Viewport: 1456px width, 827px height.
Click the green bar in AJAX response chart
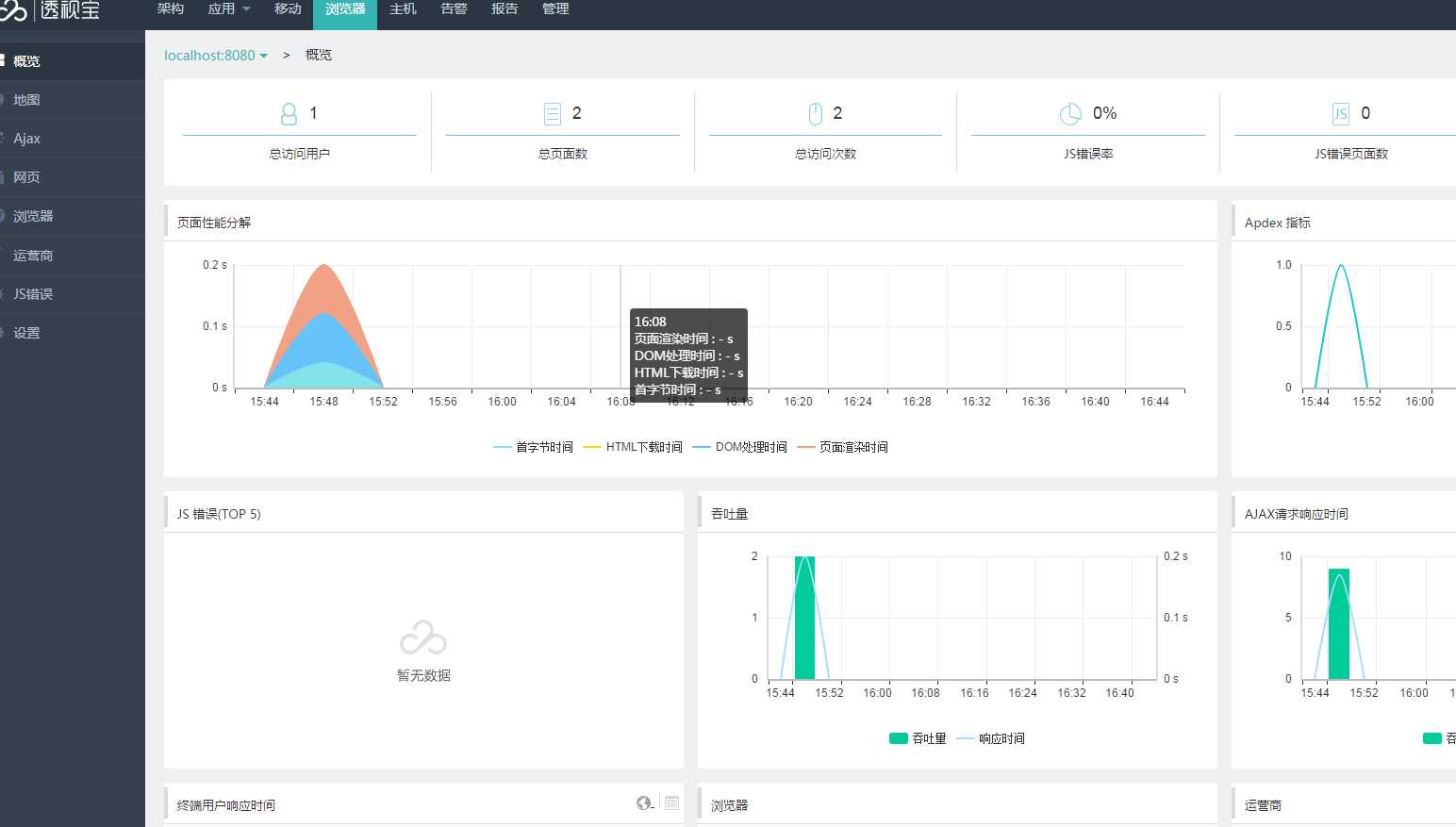coord(1339,623)
